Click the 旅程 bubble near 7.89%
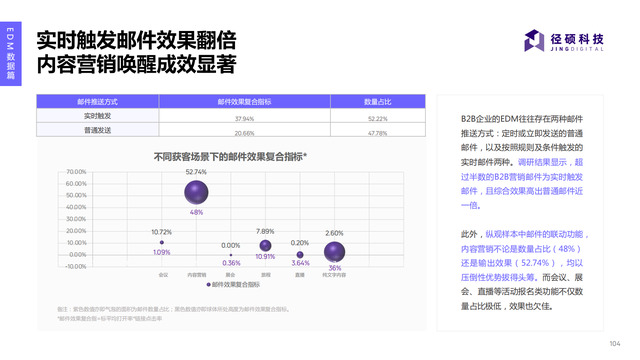 (265, 245)
